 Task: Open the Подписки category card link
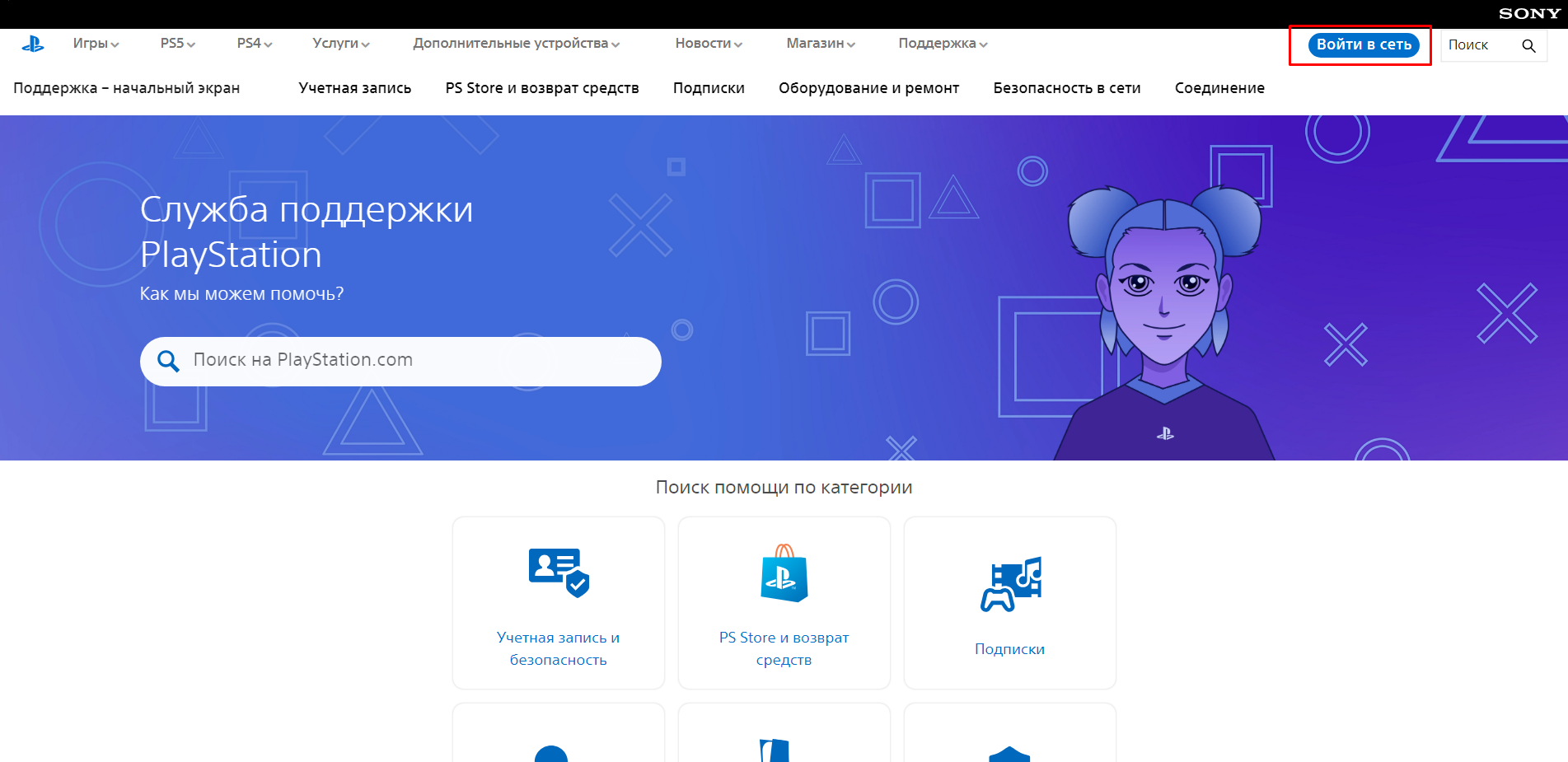pyautogui.click(x=1010, y=649)
